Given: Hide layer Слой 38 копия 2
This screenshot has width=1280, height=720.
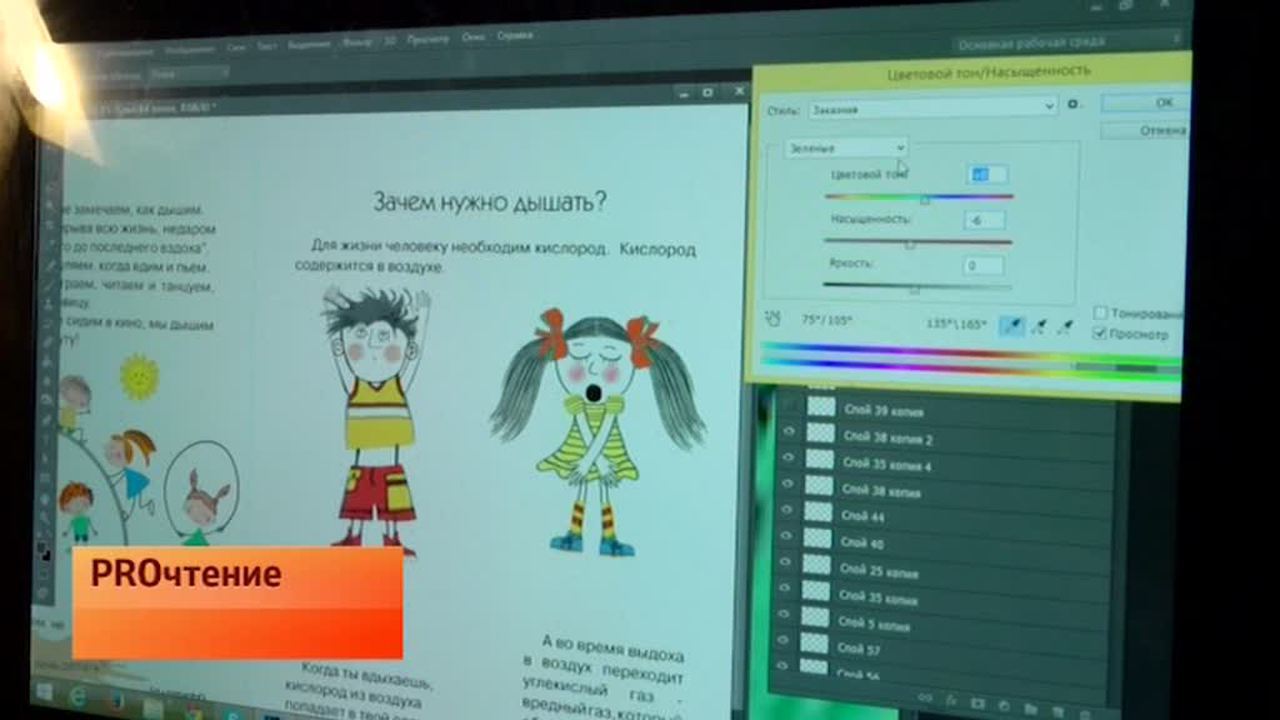Looking at the screenshot, I should click(788, 430).
